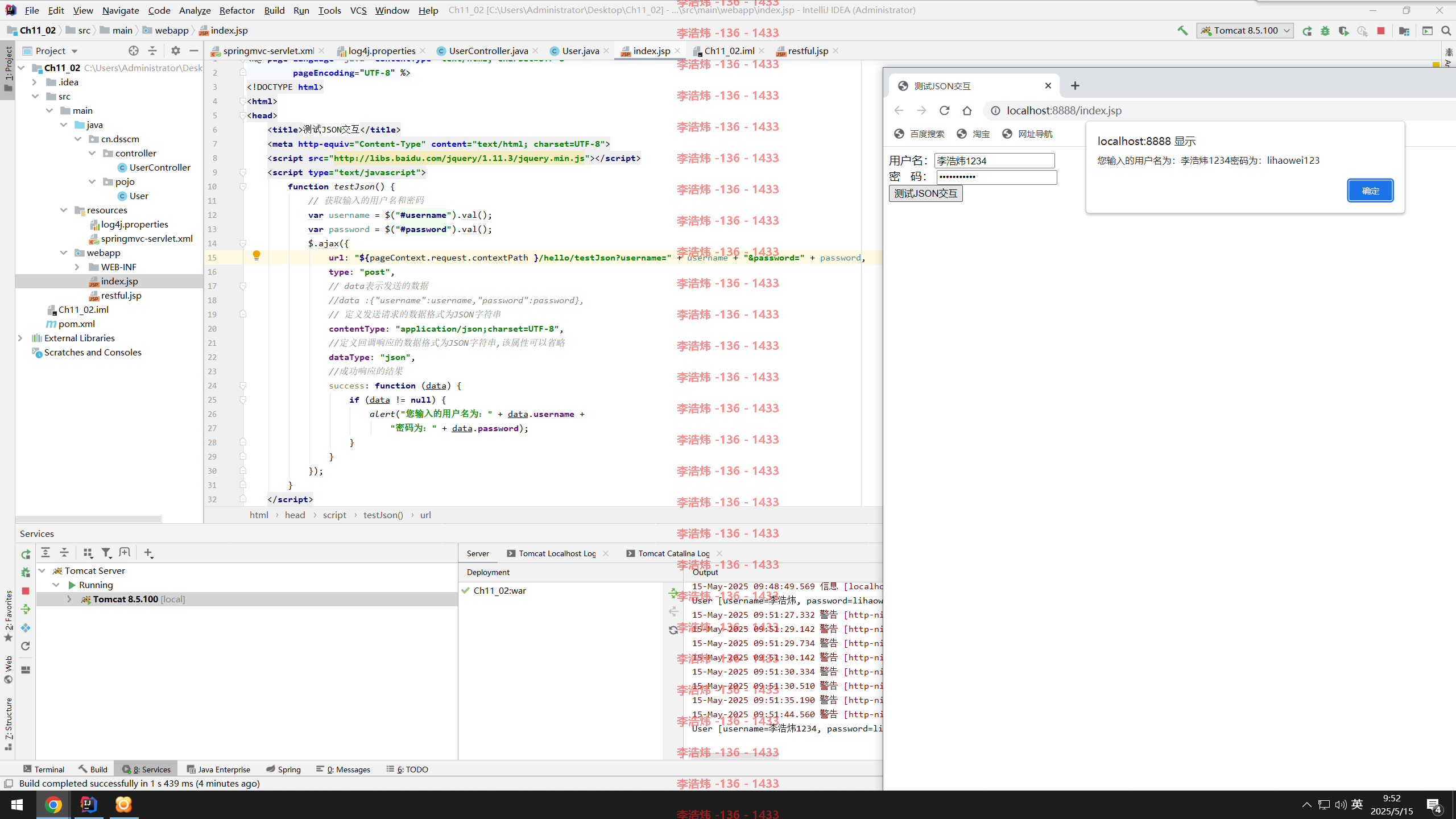The height and width of the screenshot is (819, 1456).
Task: Click the volume icon in system tray
Action: (x=1341, y=805)
